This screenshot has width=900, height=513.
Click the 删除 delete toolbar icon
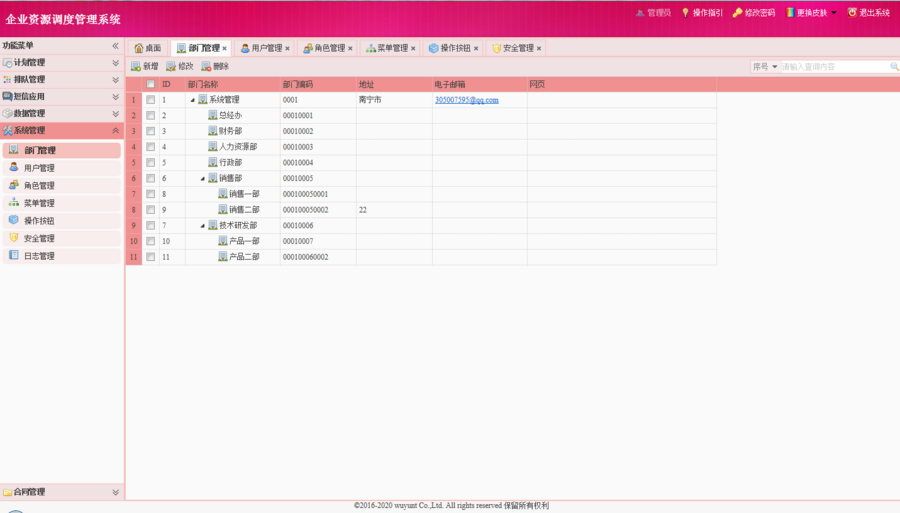click(206, 67)
